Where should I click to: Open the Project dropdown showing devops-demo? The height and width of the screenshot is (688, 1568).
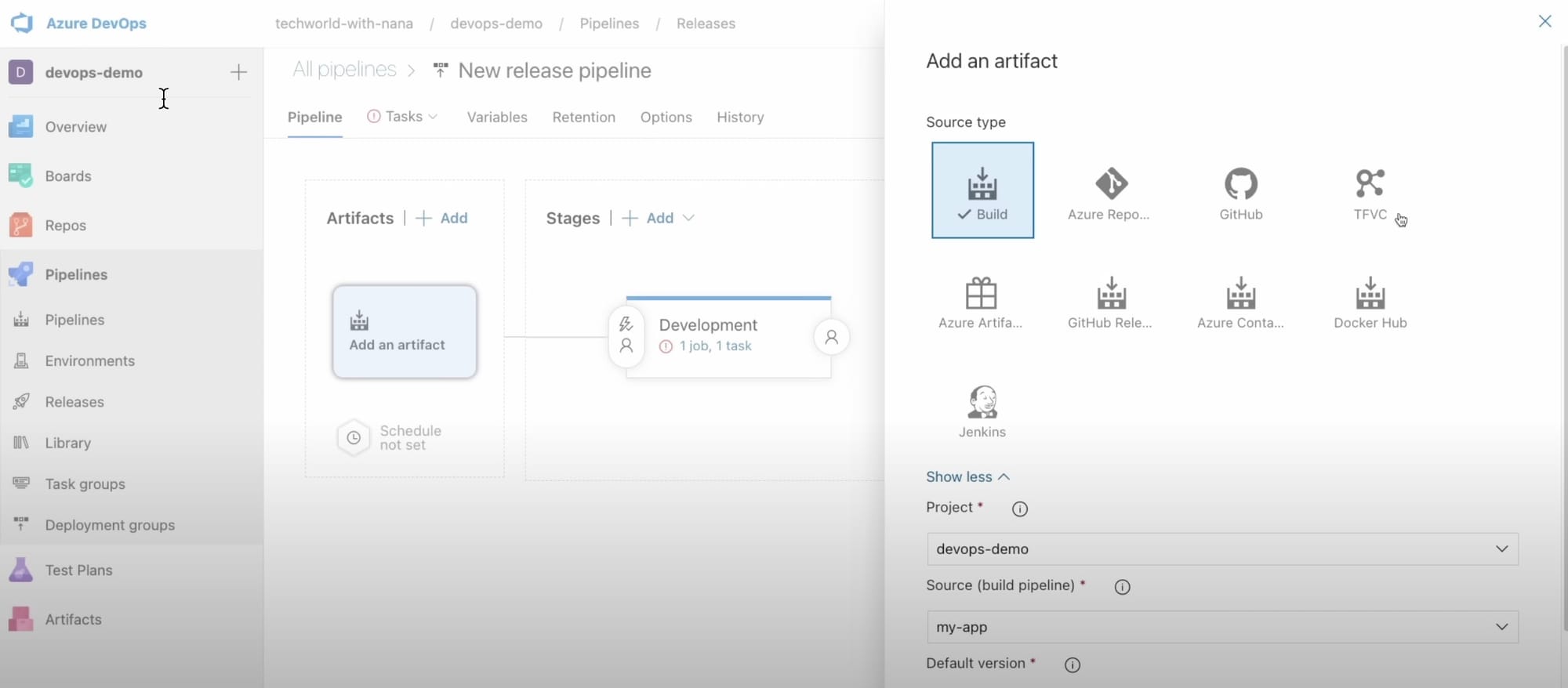1222,549
